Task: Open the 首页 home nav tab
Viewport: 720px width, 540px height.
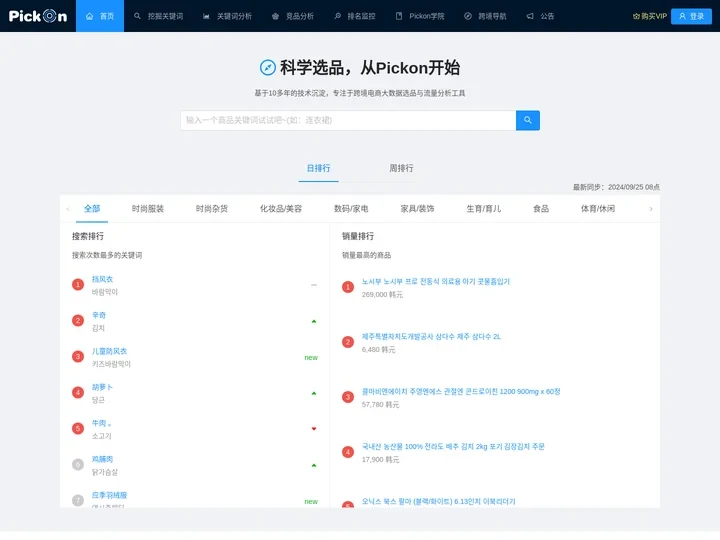Action: (x=100, y=16)
